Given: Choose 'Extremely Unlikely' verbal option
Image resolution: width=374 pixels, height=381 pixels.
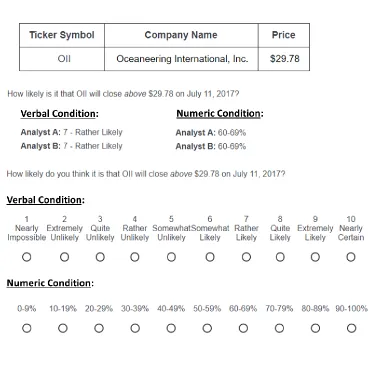Looking at the screenshot, I should tap(64, 257).
